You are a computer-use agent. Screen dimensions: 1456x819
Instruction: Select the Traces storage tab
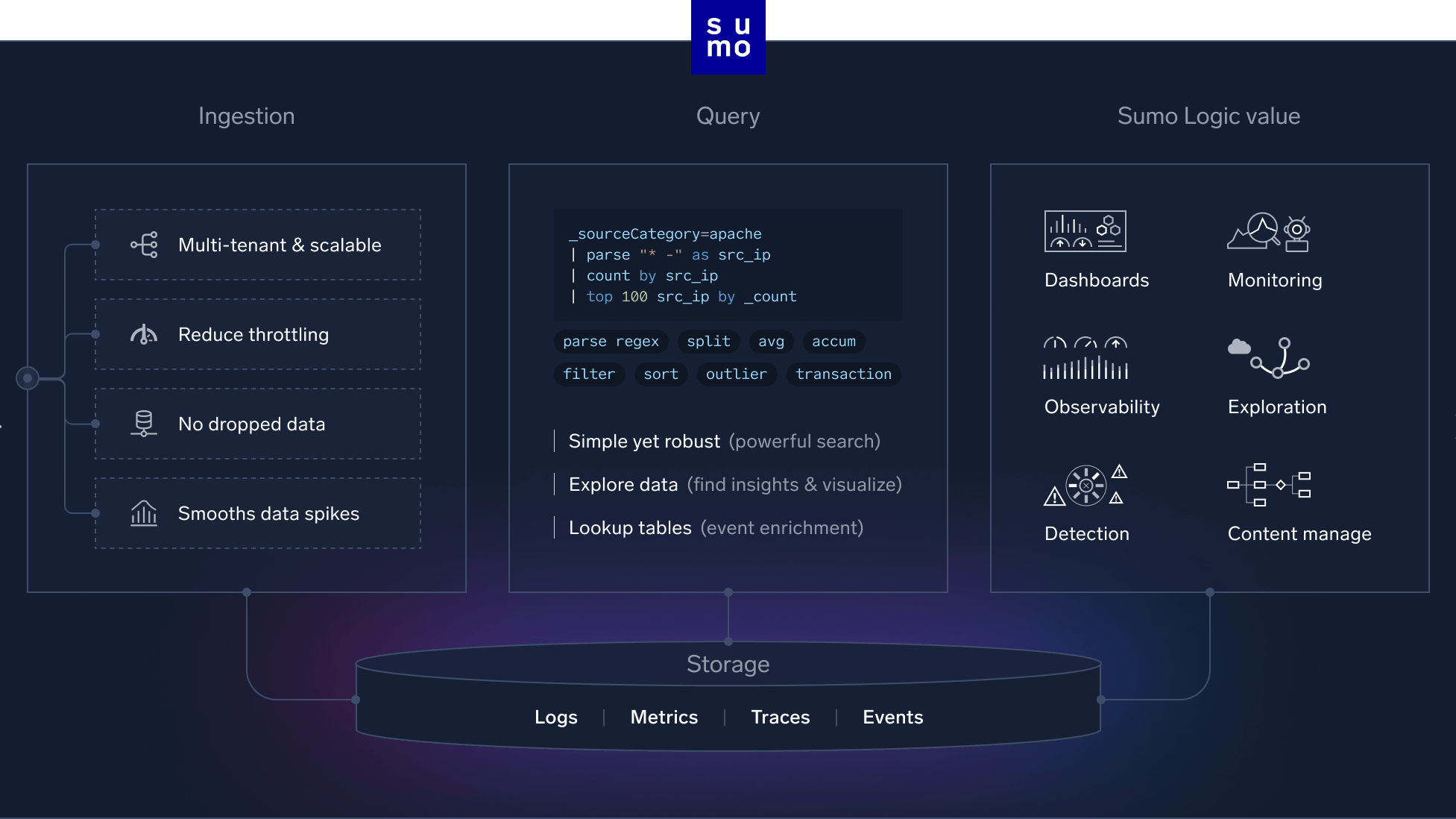coord(780,717)
